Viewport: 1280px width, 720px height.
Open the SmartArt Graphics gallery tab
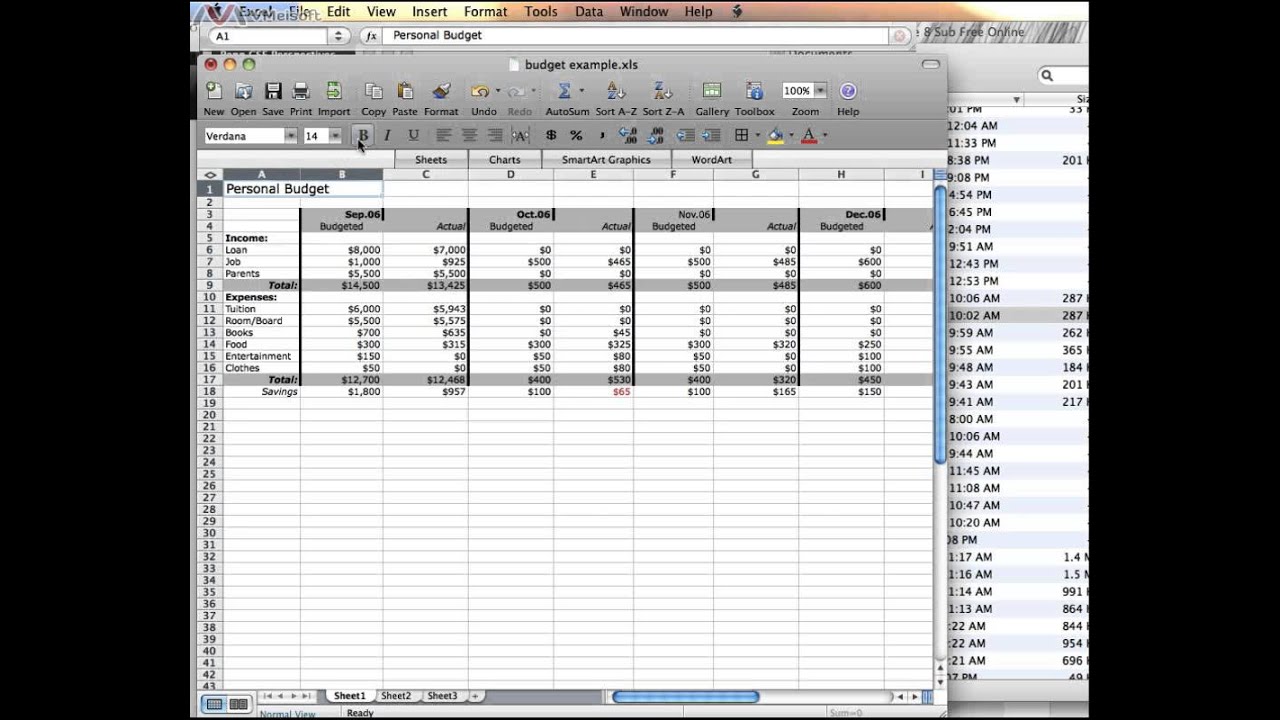[x=606, y=159]
